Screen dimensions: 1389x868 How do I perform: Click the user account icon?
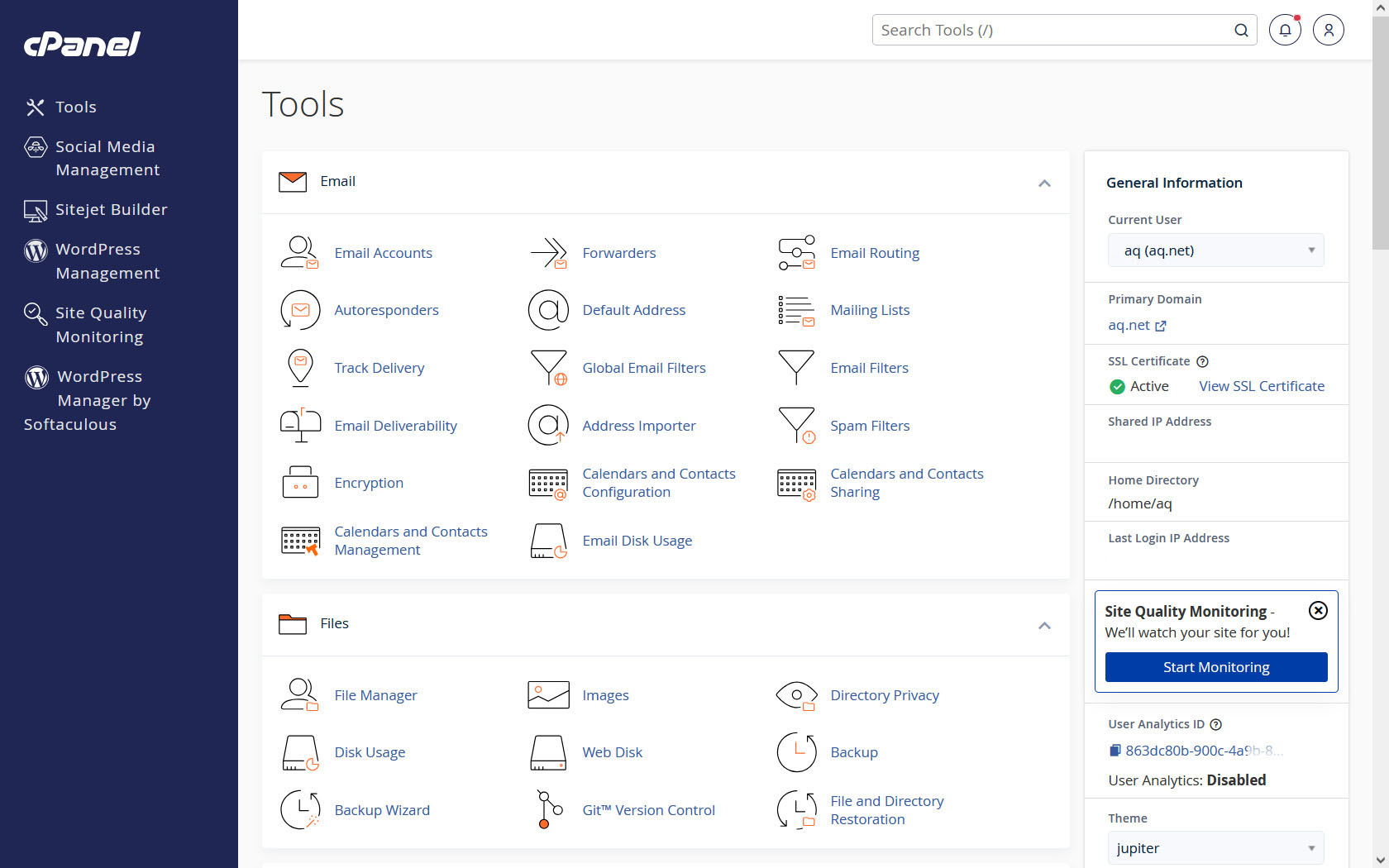point(1328,31)
